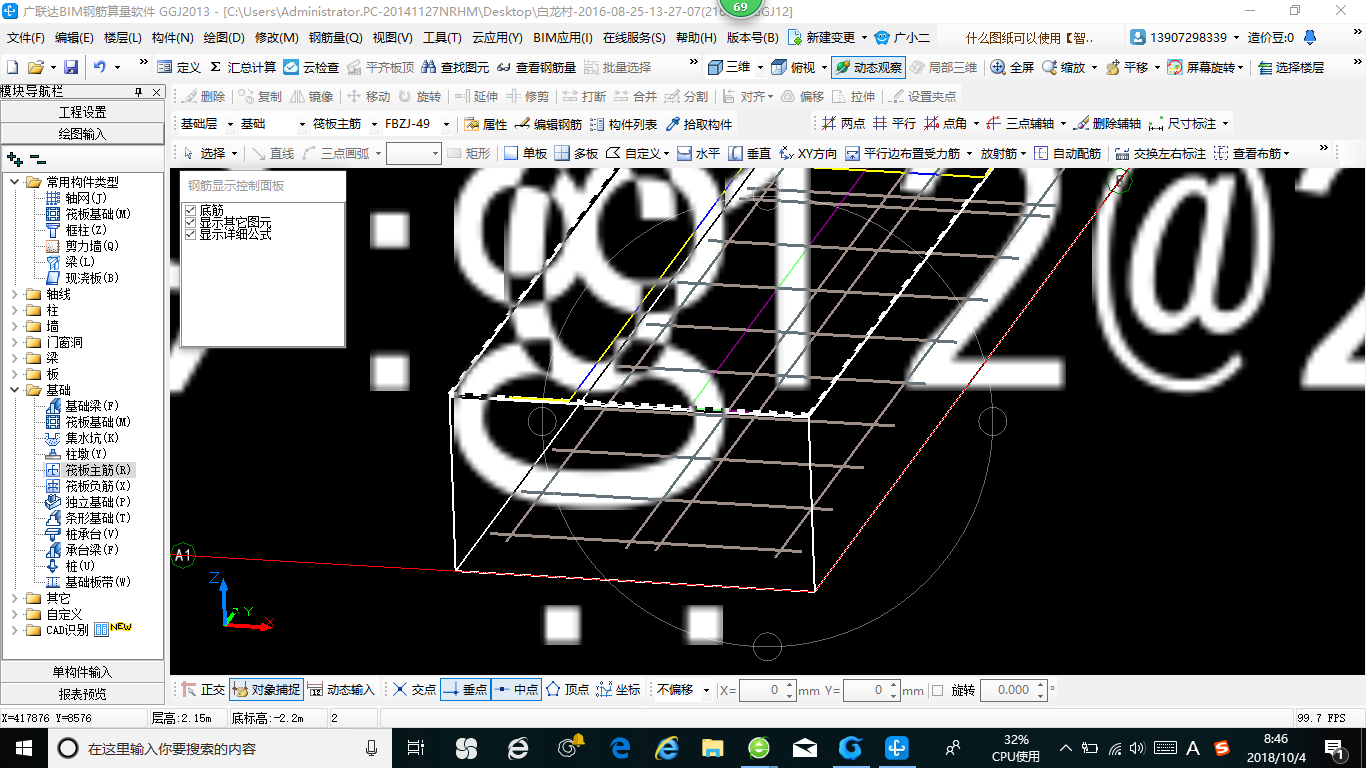Open 基础层 floor dropdown
The height and width of the screenshot is (768, 1366).
(x=230, y=124)
